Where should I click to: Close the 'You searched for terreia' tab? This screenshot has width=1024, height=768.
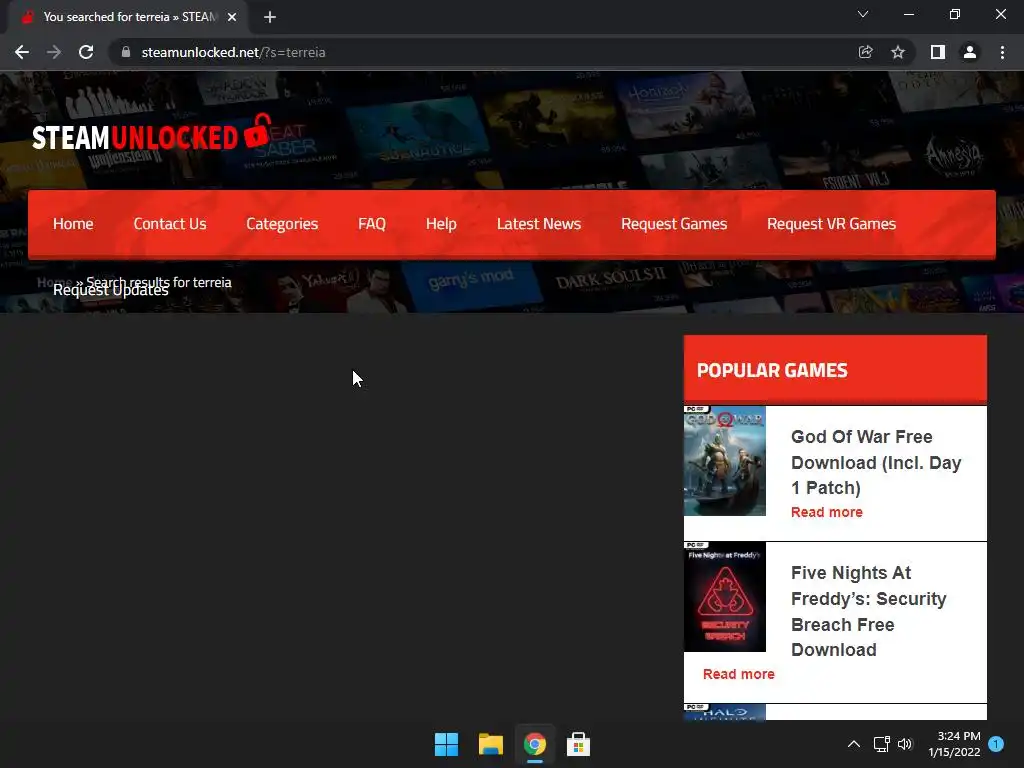tap(232, 17)
